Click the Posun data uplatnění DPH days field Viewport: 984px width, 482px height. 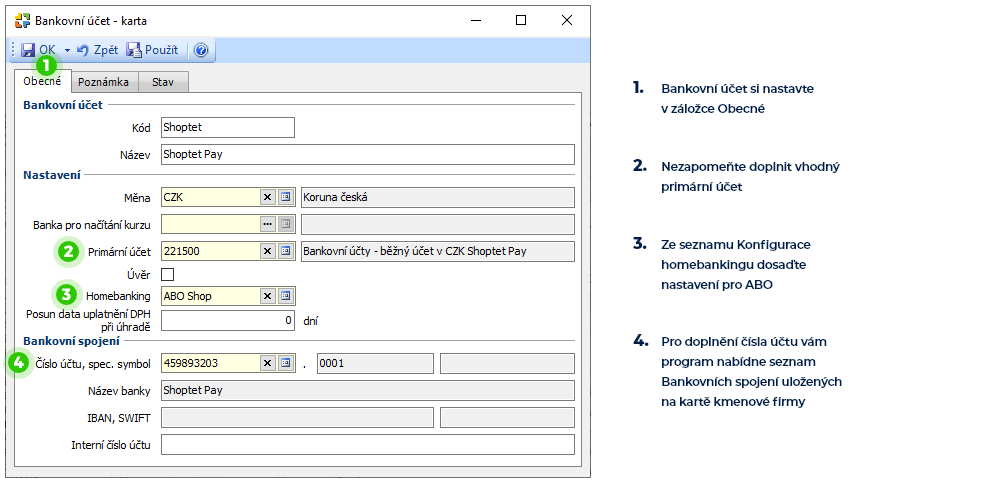point(228,320)
